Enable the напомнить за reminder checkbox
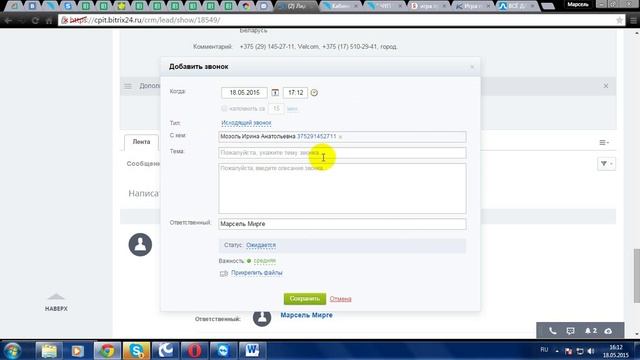The width and height of the screenshot is (640, 360). pyautogui.click(x=224, y=109)
